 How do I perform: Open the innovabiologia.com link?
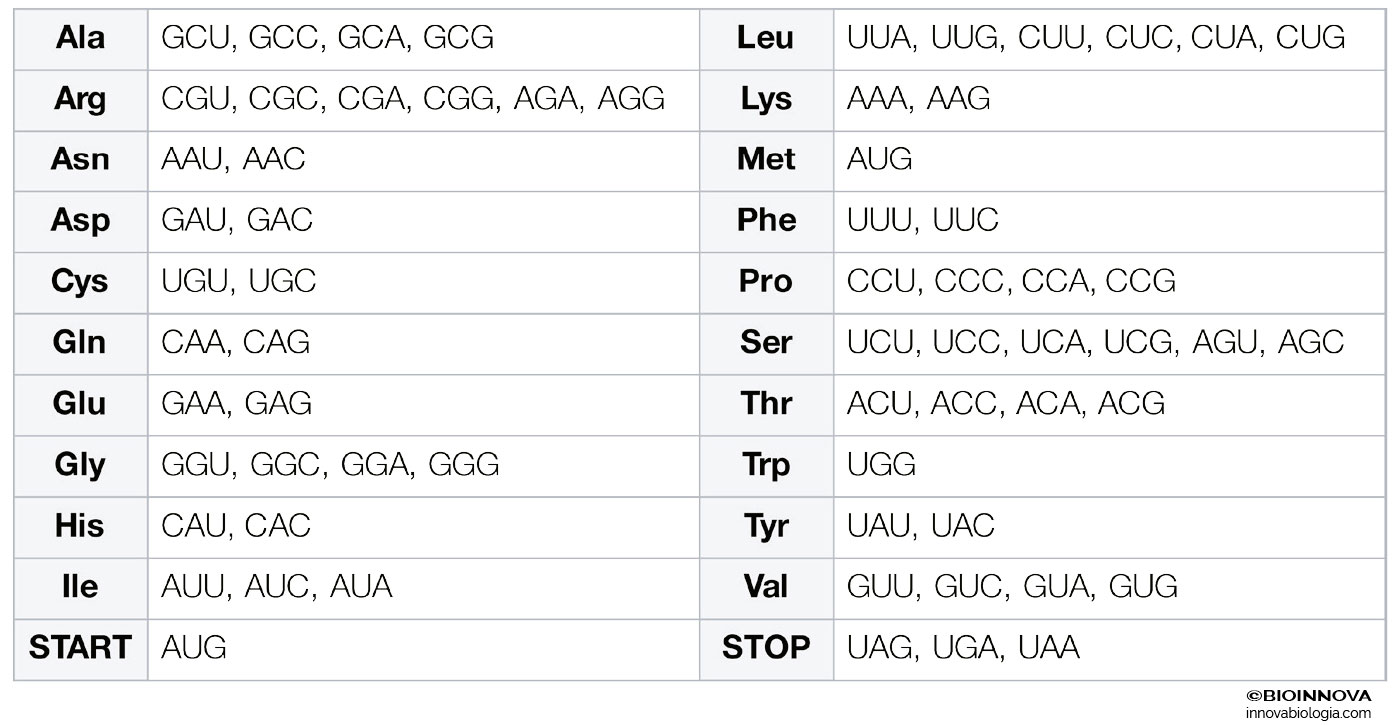1308,713
